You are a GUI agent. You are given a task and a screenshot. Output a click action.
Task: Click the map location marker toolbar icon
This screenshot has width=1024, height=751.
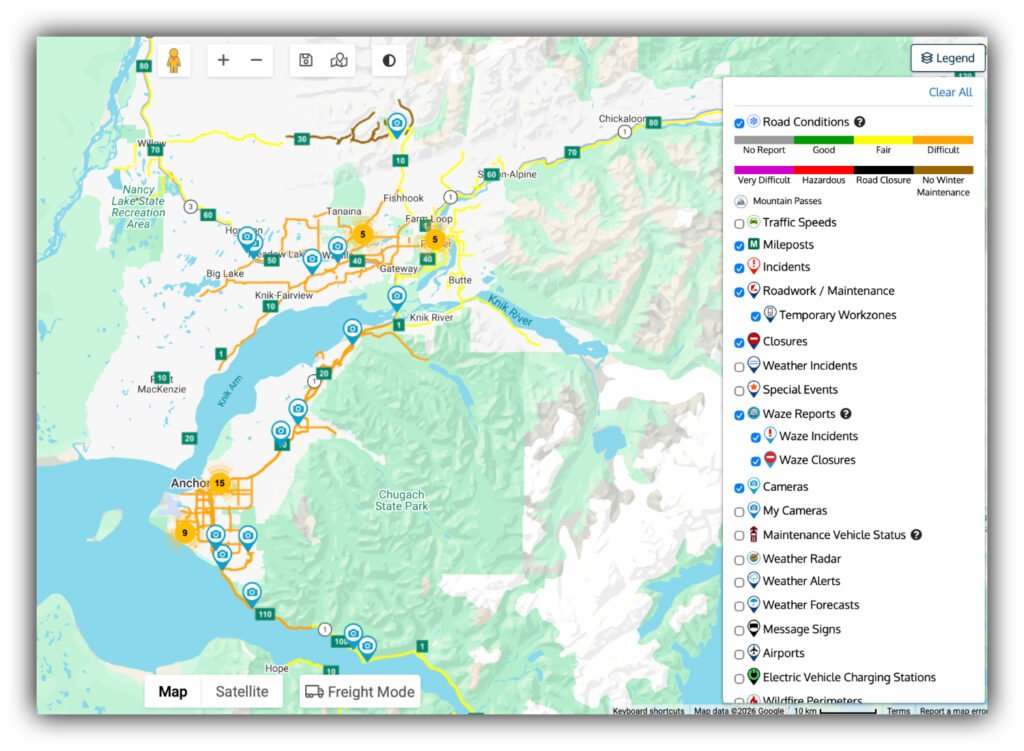tap(339, 61)
